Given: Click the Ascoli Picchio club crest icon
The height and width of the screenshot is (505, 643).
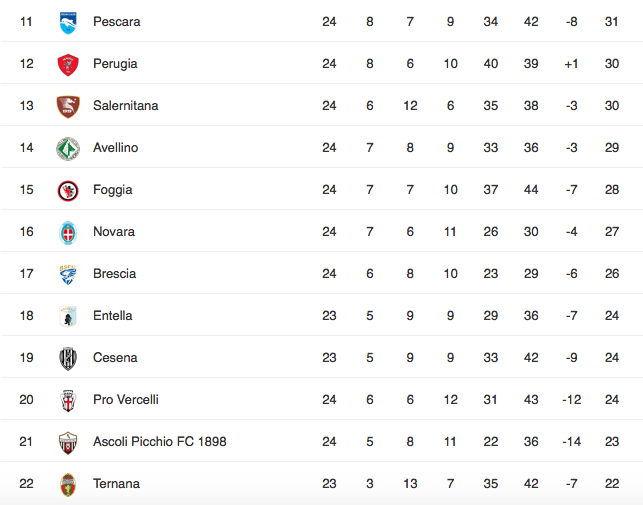Looking at the screenshot, I should point(68,442).
